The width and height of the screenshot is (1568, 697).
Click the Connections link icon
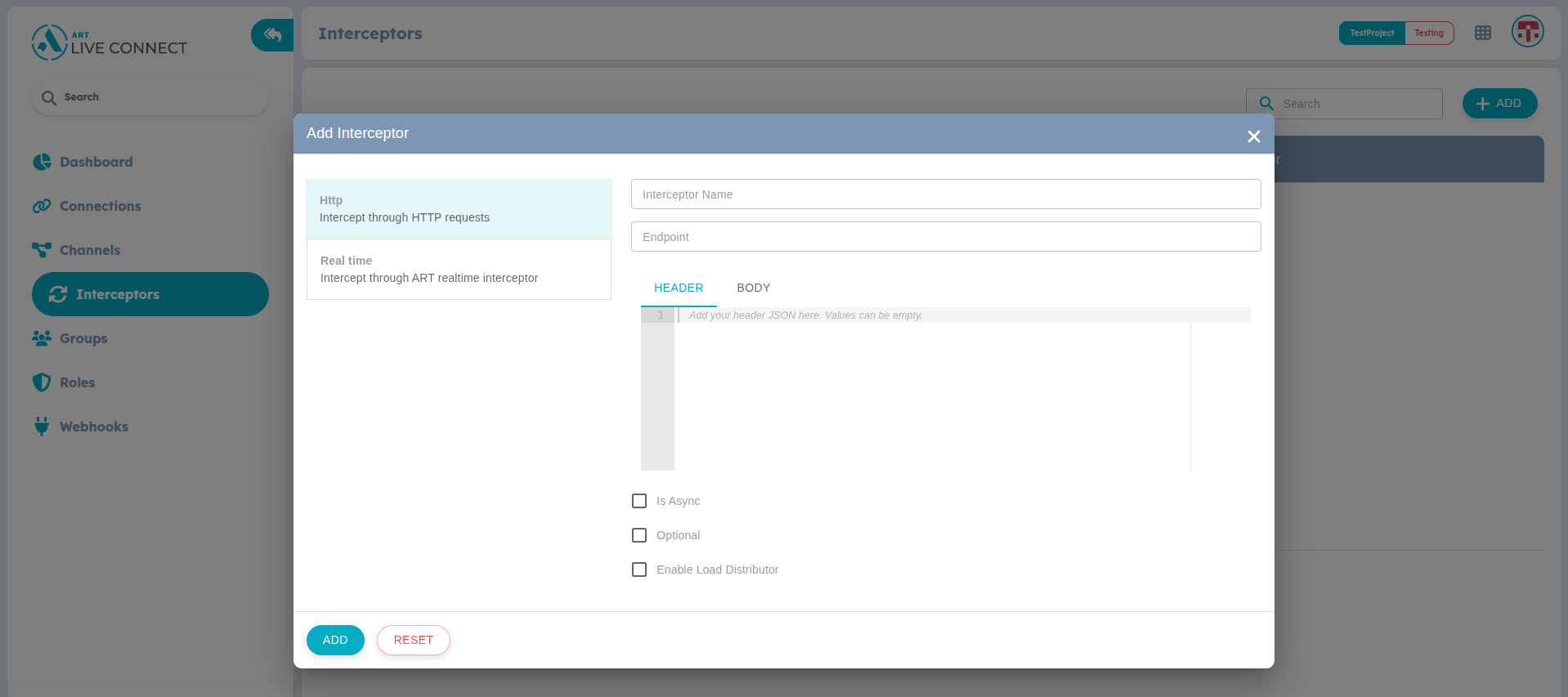[42, 206]
